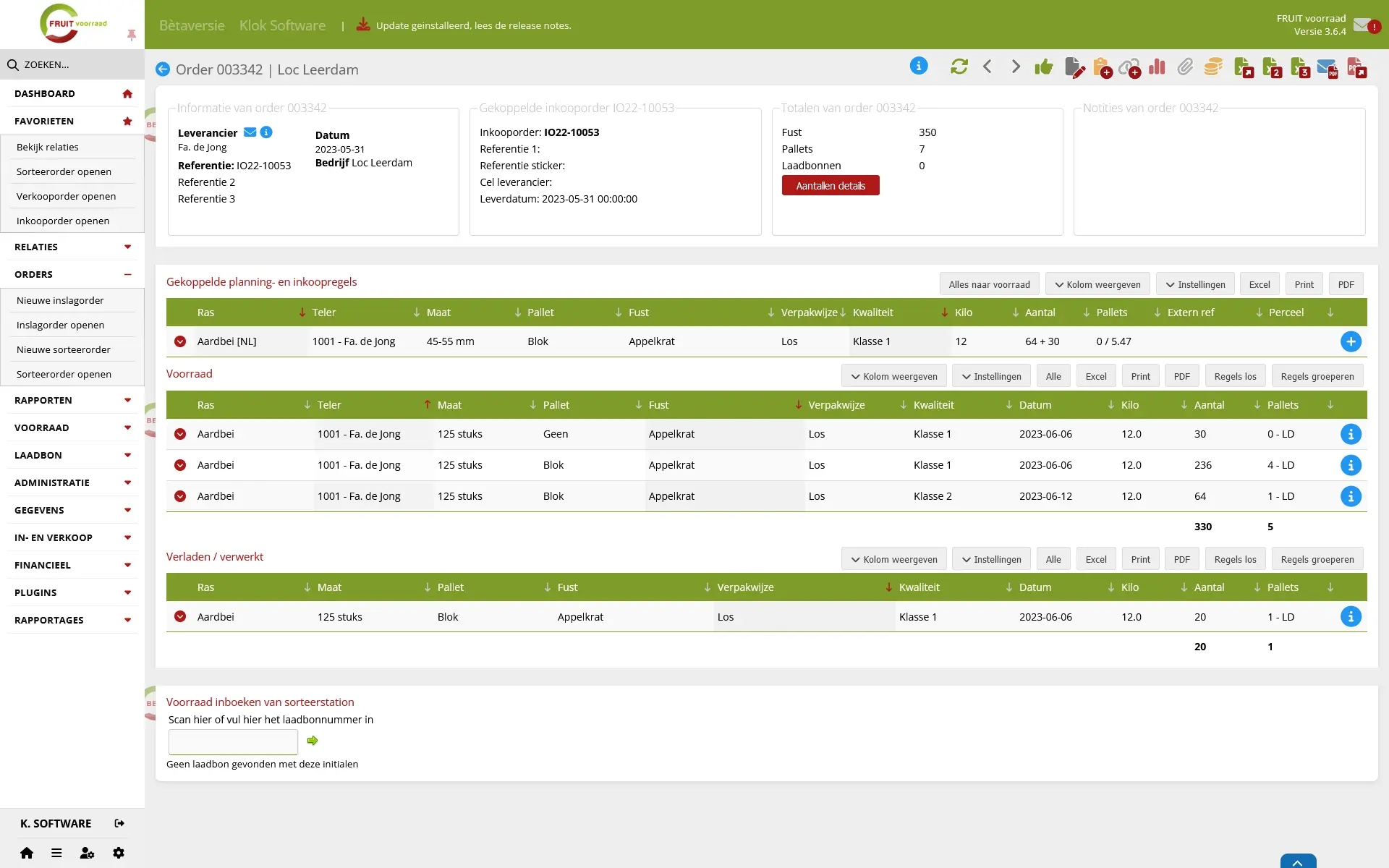Image resolution: width=1389 pixels, height=868 pixels.
Task: Open Inkooporder openen favorite
Action: click(x=63, y=221)
